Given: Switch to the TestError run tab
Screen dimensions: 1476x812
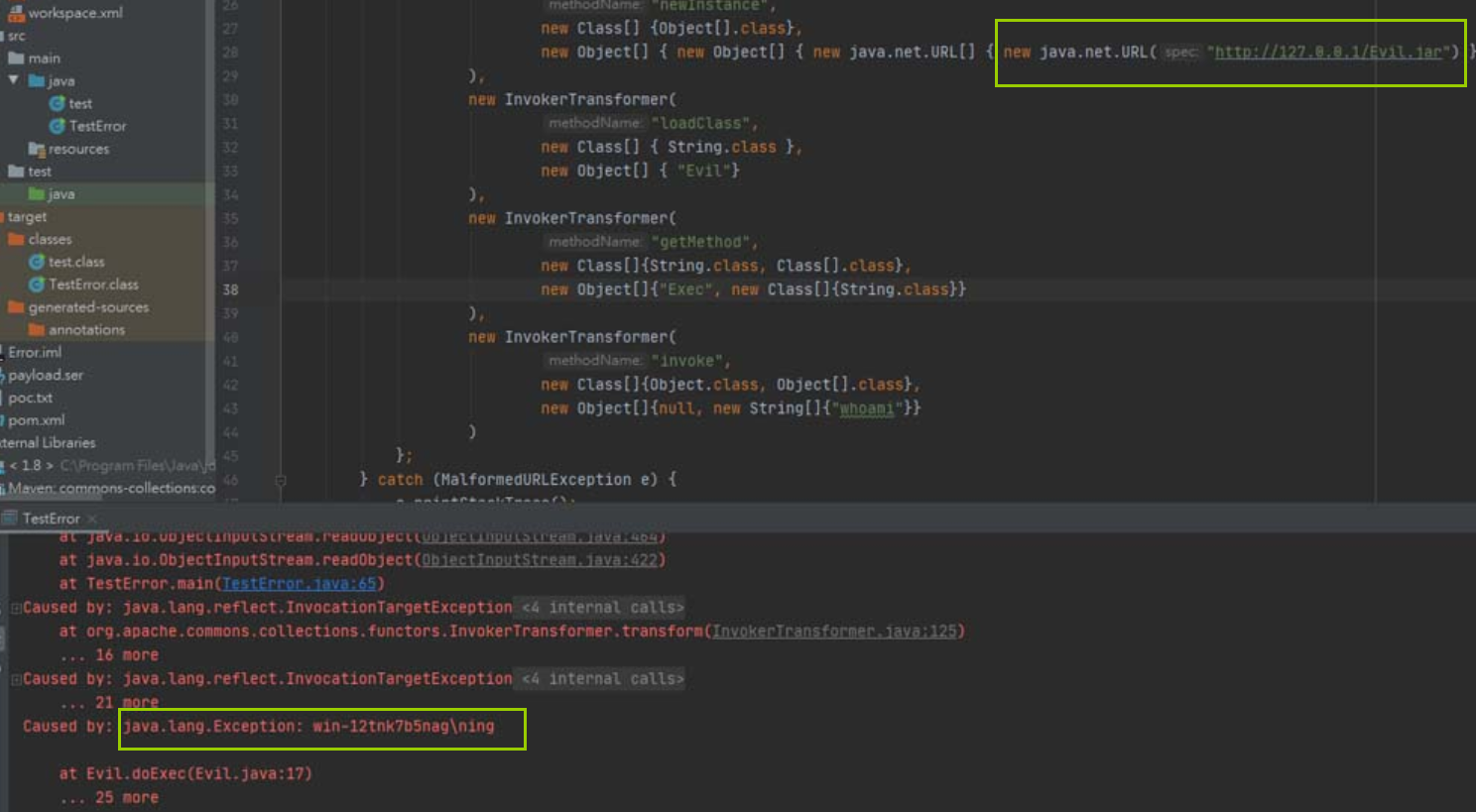Looking at the screenshot, I should (x=51, y=519).
